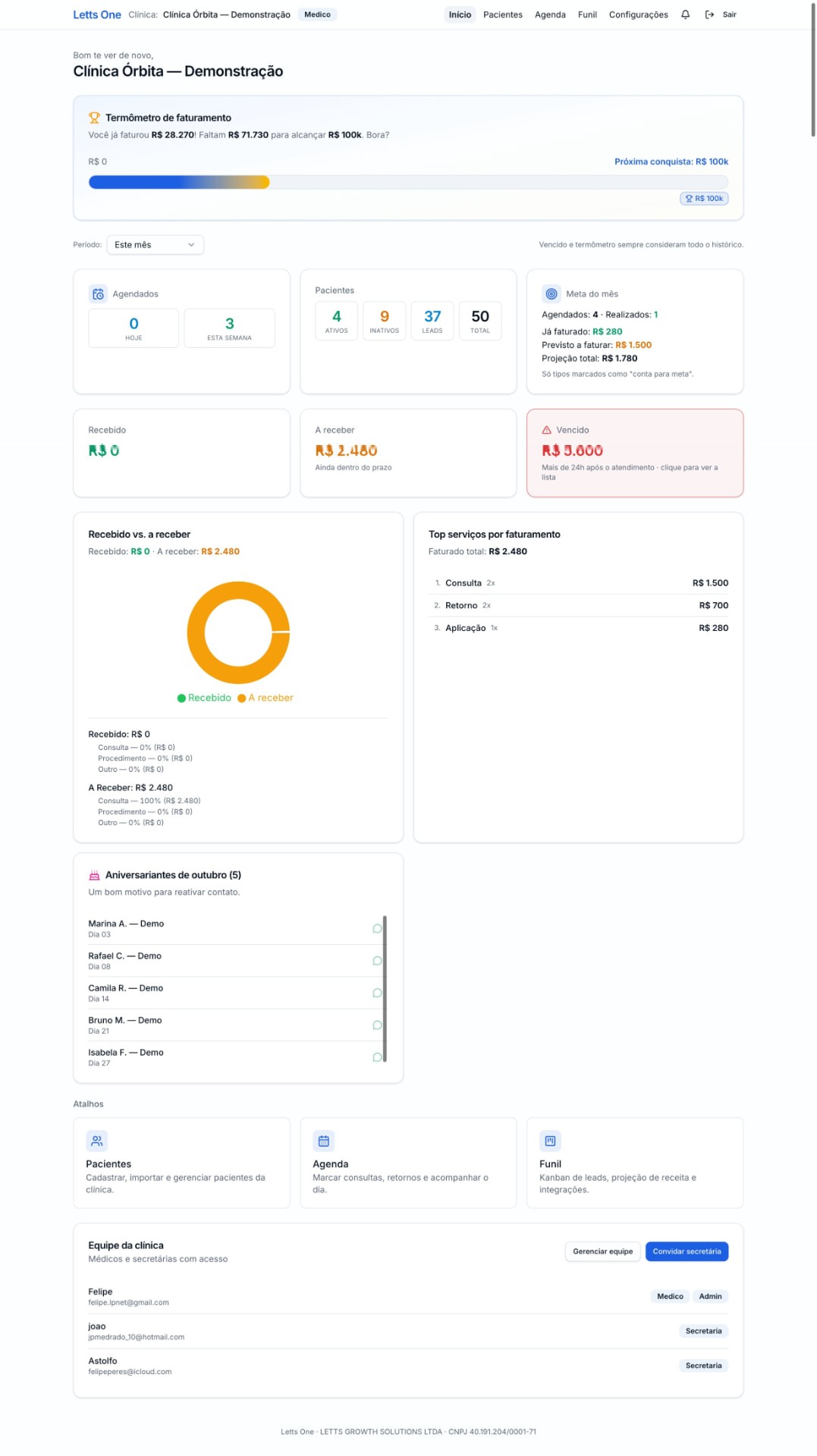Open the Período dropdown showing Este mês
817x1456 pixels.
(x=156, y=245)
